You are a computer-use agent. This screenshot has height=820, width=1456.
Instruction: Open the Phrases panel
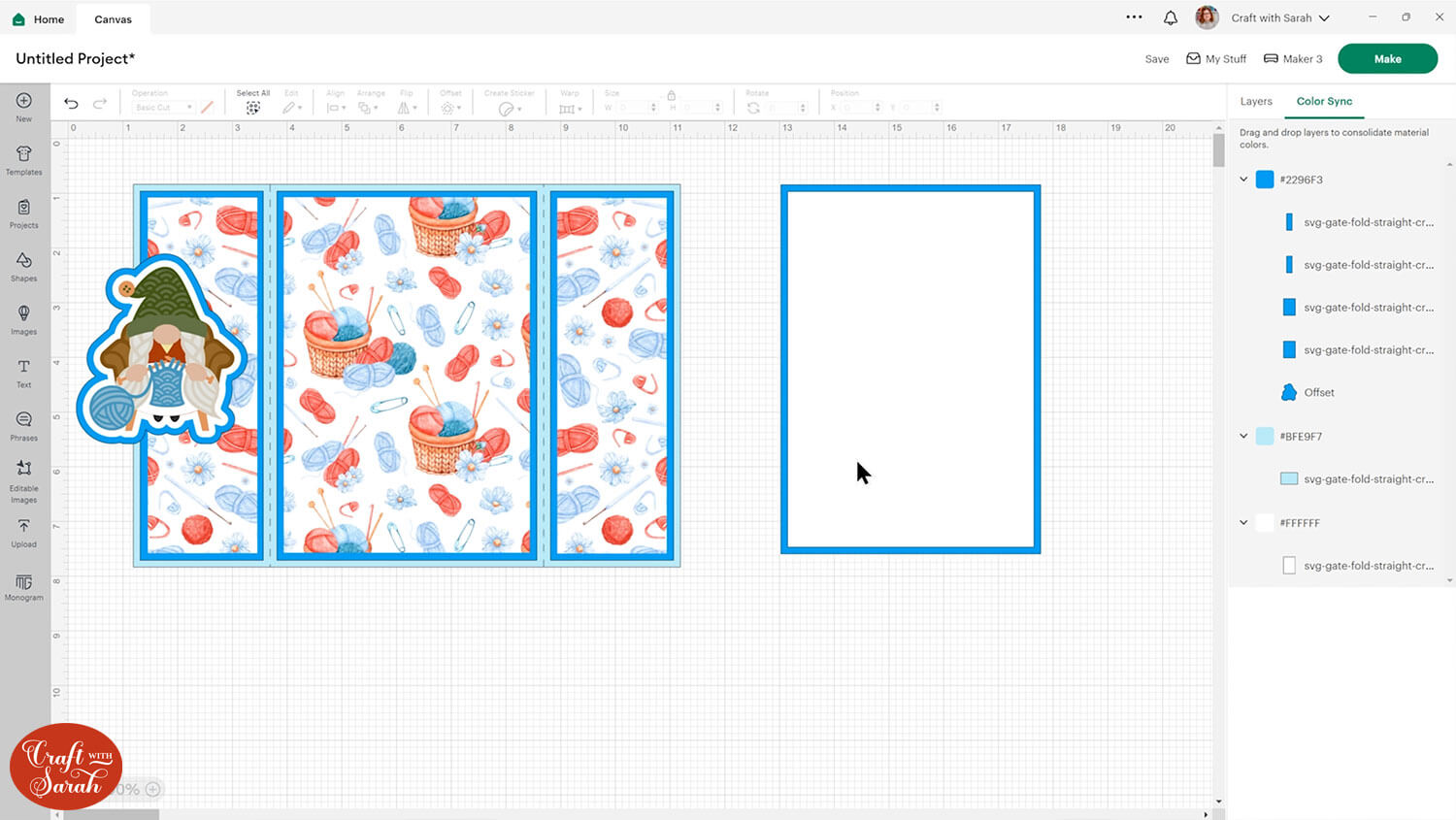(24, 426)
